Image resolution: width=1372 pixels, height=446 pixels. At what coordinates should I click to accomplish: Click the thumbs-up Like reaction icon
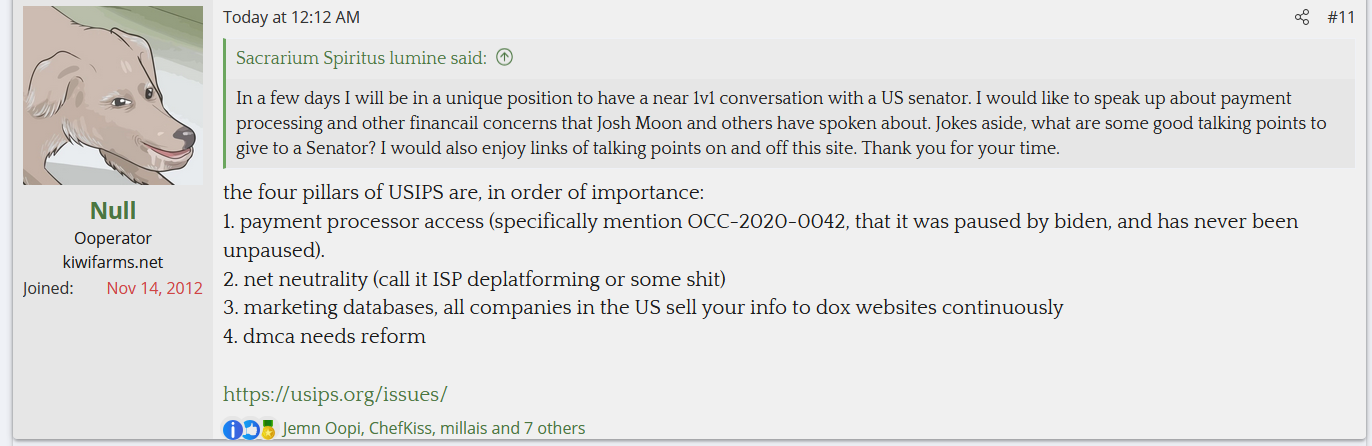pos(250,429)
